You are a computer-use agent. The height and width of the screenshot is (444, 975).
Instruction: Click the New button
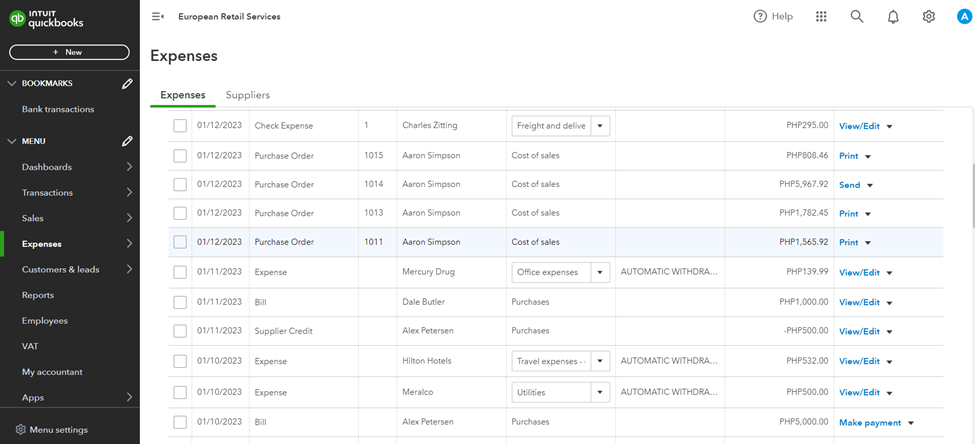[x=69, y=52]
